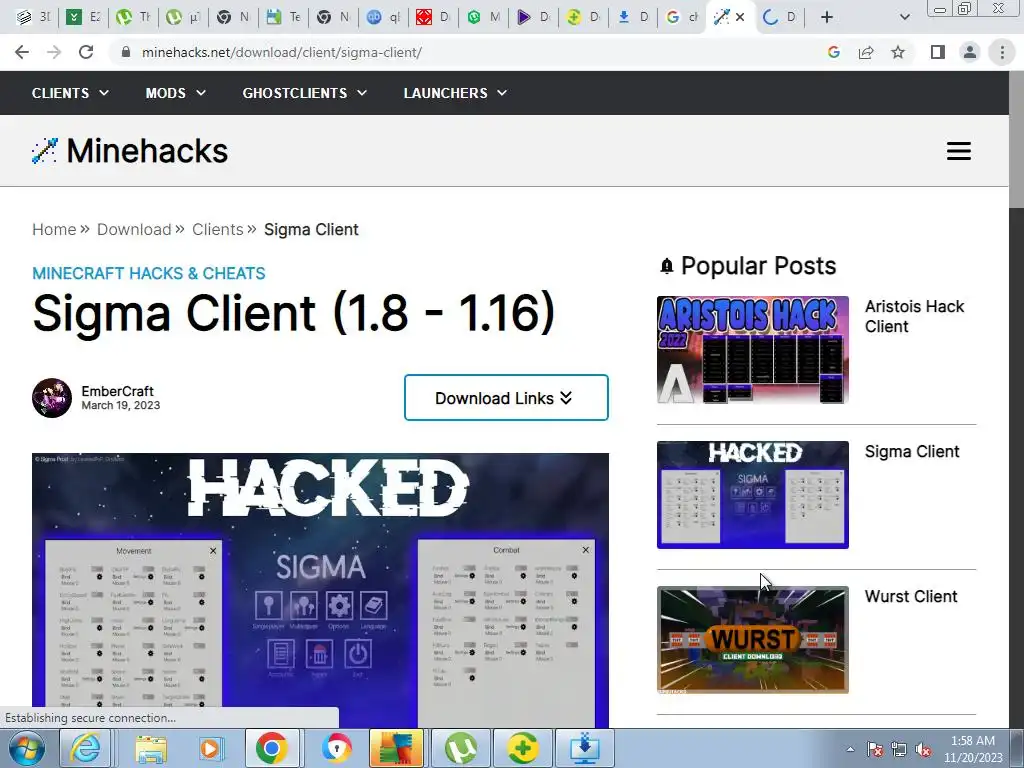Open Sigma HACKED featured image
This screenshot has width=1024, height=768.
320,590
